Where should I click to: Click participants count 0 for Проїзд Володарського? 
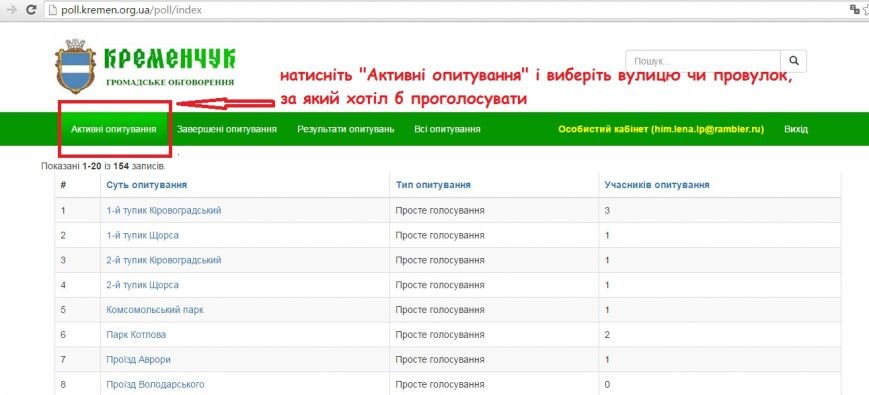pyautogui.click(x=607, y=384)
